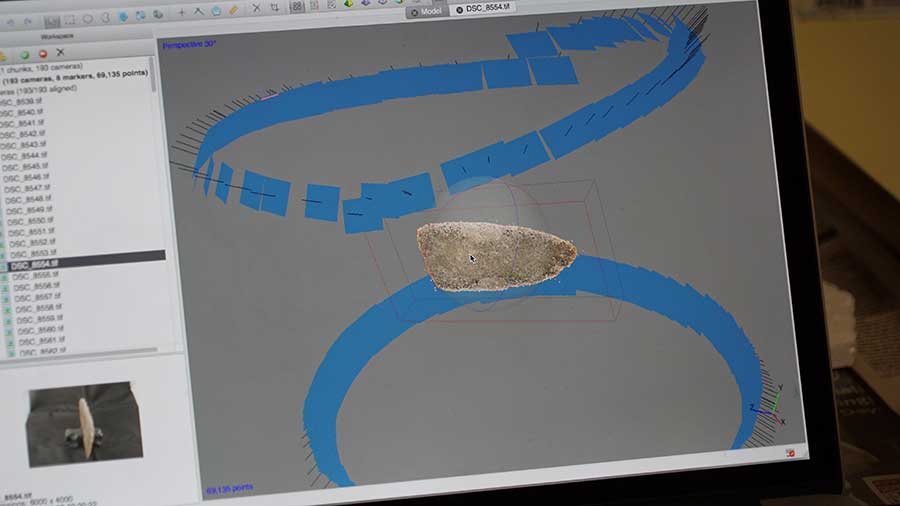Select the Navigation tool in the toolbar
Image resolution: width=900 pixels, height=506 pixels.
coord(52,21)
